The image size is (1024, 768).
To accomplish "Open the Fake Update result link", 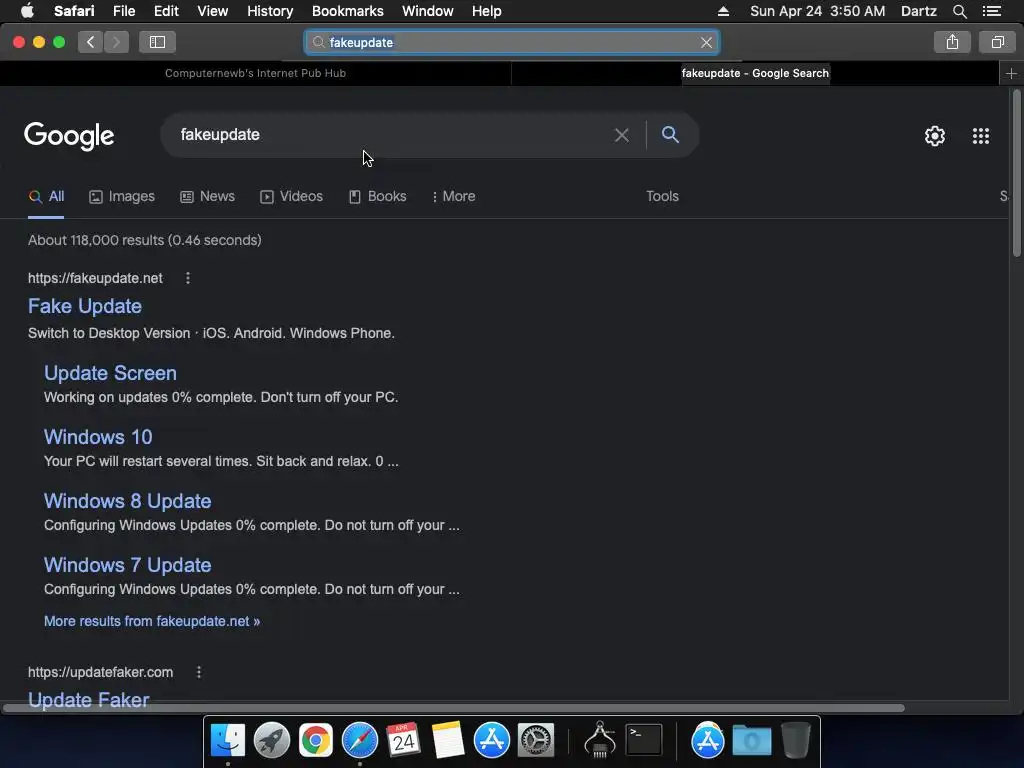I will pyautogui.click(x=85, y=306).
